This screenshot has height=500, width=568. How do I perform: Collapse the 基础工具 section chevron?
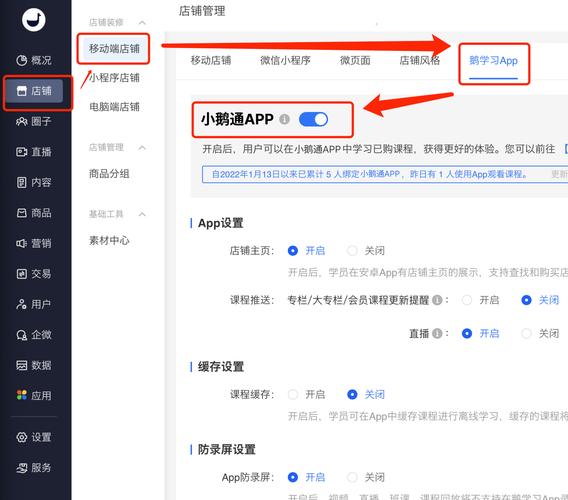click(x=142, y=214)
